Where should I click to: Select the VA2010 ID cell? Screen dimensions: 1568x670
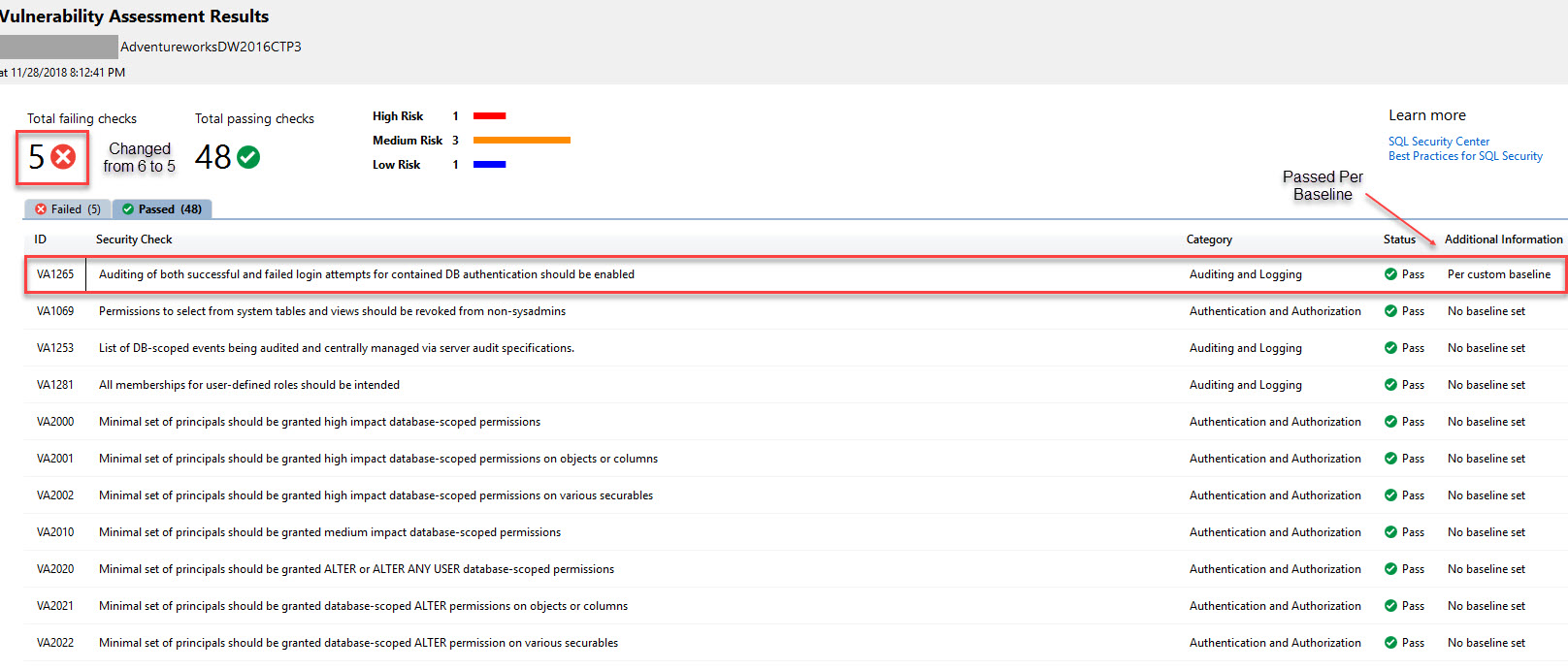tap(55, 532)
